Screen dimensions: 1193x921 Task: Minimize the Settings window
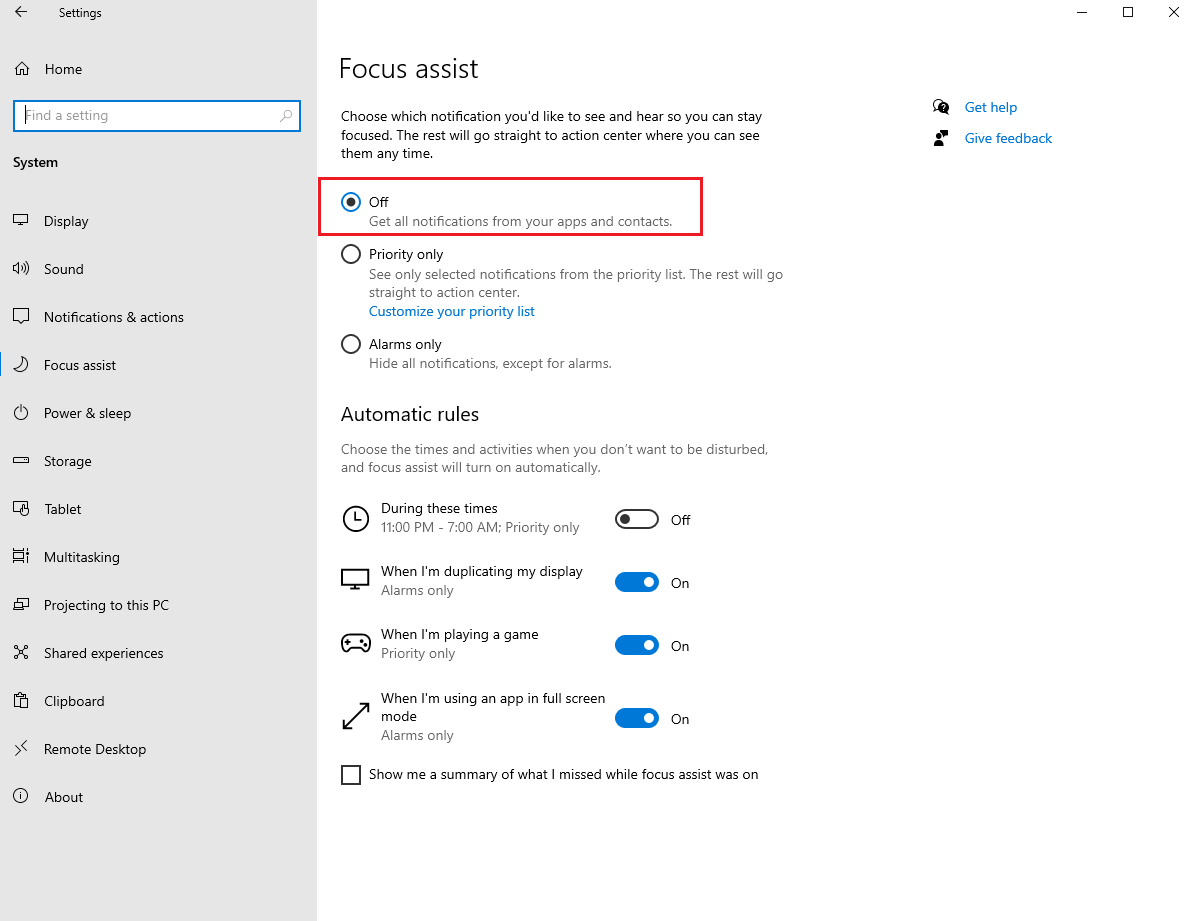[1082, 12]
